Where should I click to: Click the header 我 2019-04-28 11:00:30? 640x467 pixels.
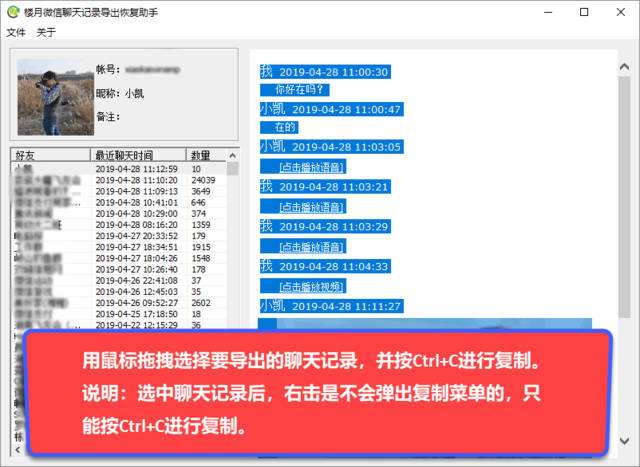(x=325, y=72)
